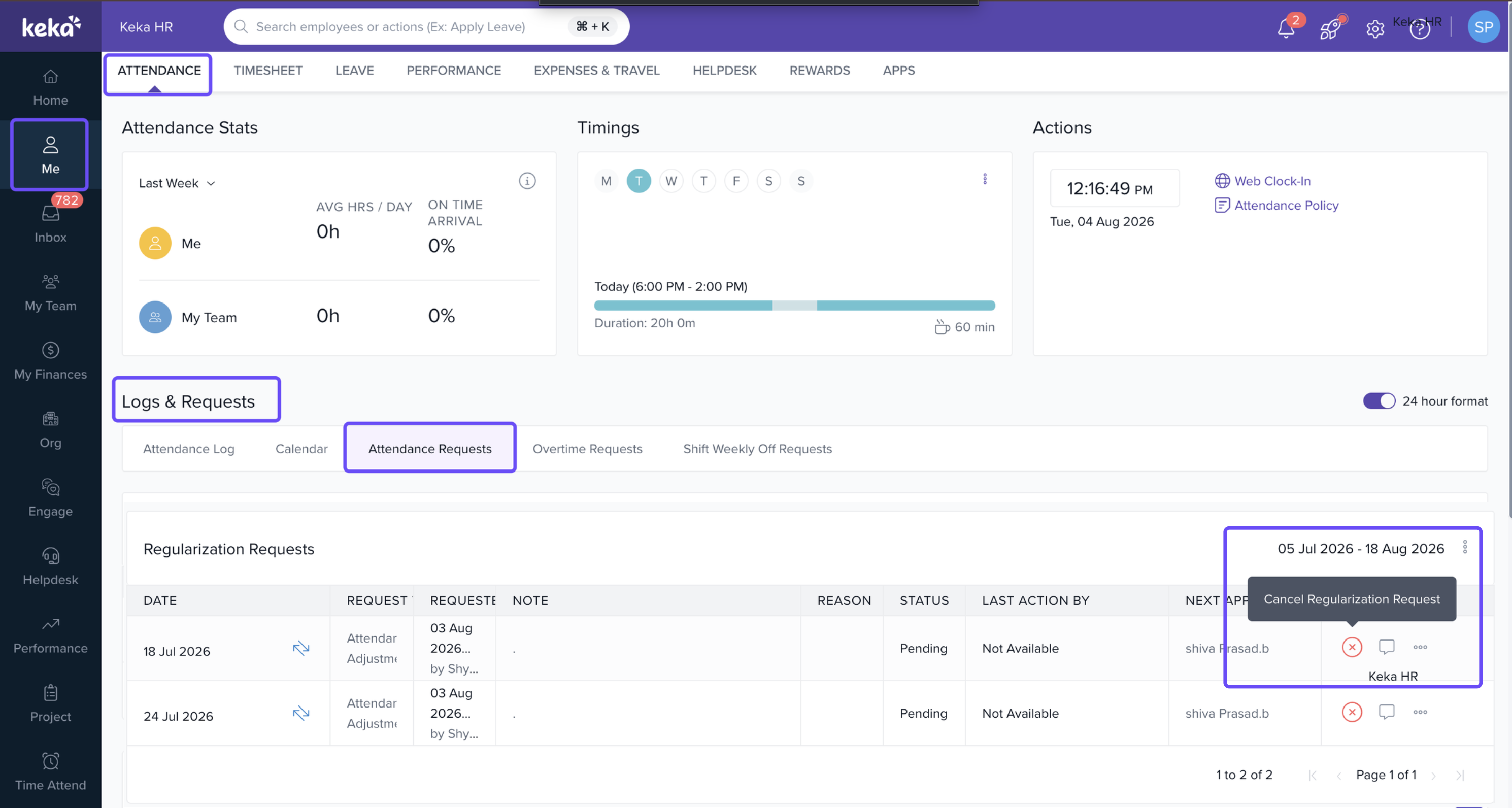The image size is (1512, 808).
Task: Switch to the LEAVE tab
Action: coord(354,71)
